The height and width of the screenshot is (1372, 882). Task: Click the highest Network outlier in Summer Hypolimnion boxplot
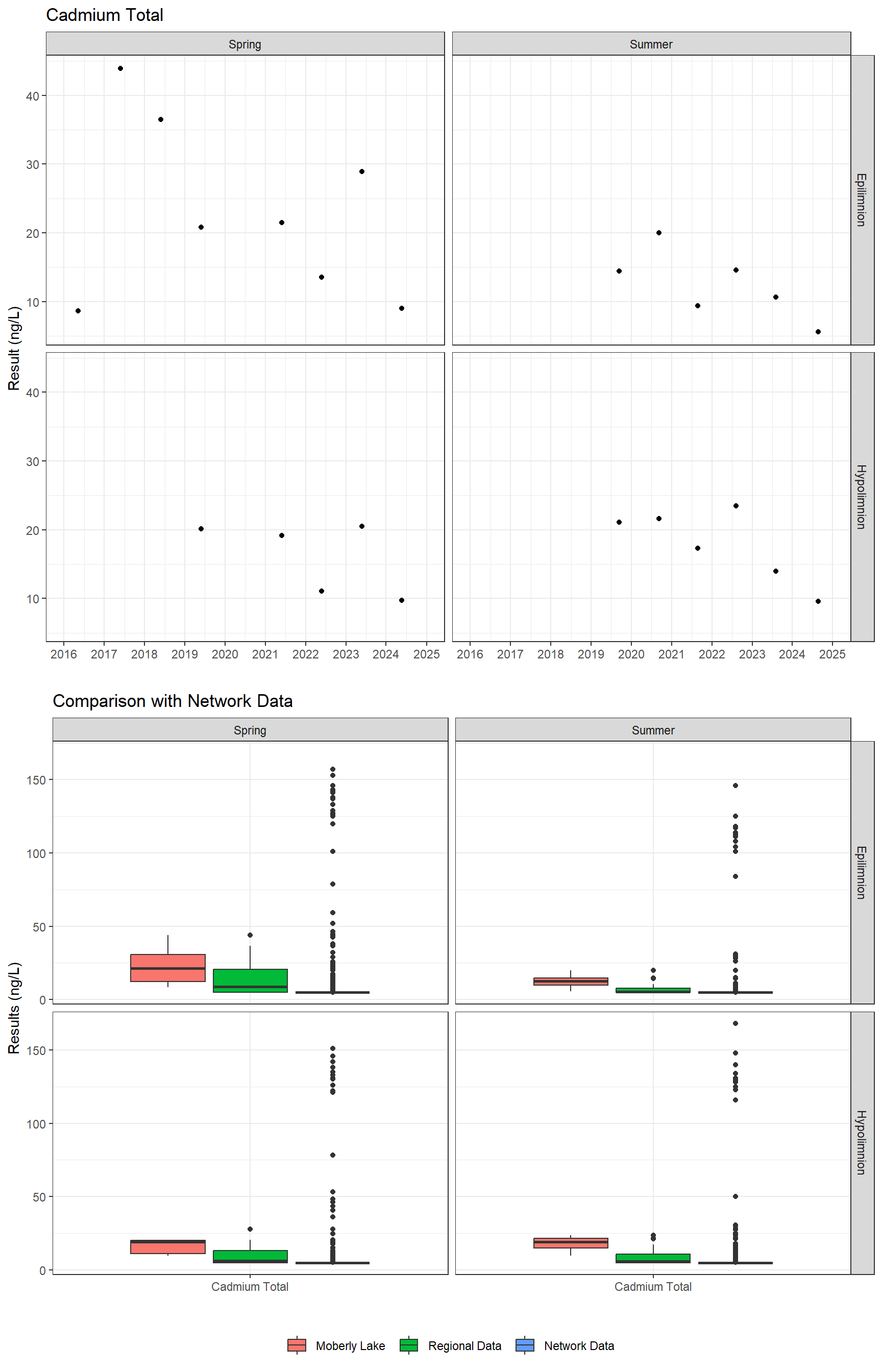click(x=736, y=1023)
